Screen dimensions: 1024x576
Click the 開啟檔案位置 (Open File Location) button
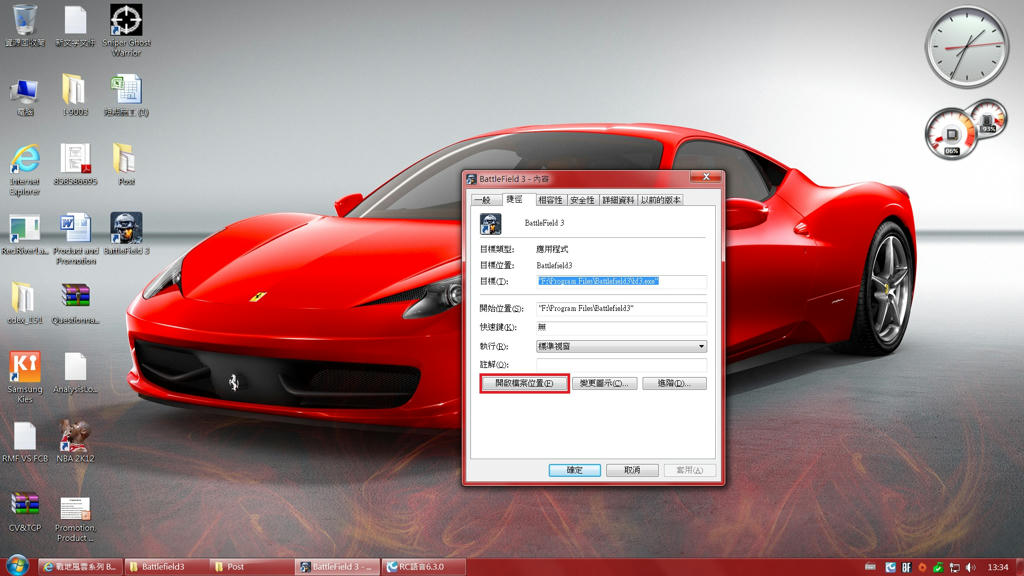(524, 383)
